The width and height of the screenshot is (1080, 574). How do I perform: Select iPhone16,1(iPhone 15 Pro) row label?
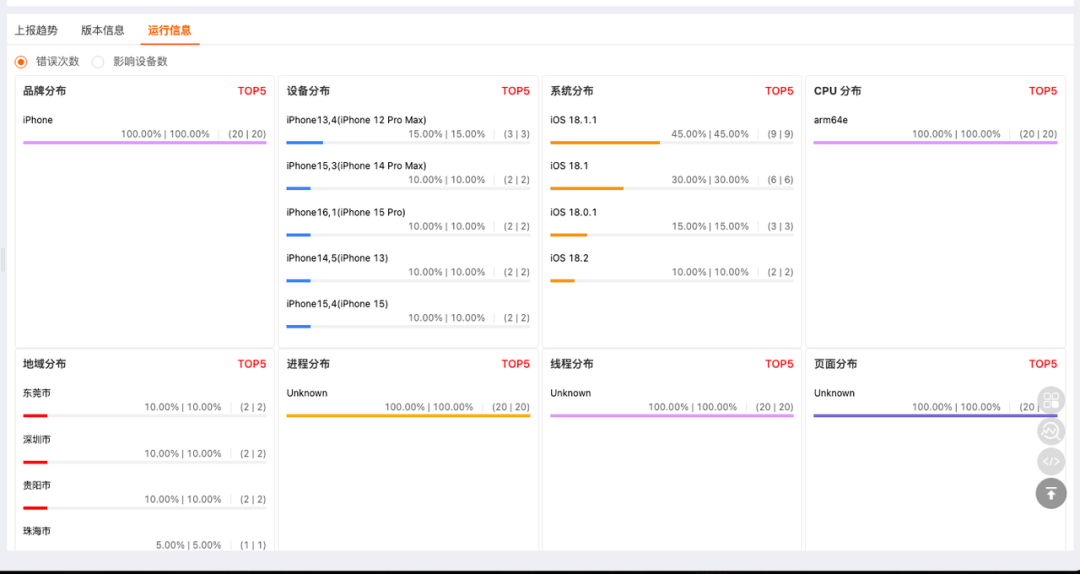click(x=346, y=212)
